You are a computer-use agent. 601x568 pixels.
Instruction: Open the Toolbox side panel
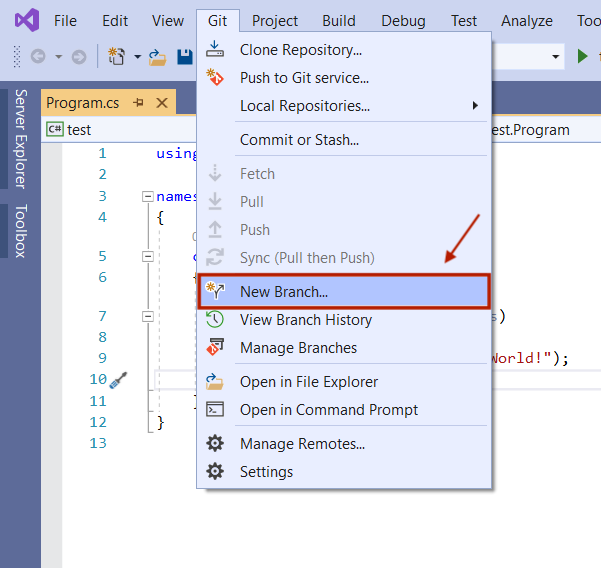pyautogui.click(x=20, y=232)
